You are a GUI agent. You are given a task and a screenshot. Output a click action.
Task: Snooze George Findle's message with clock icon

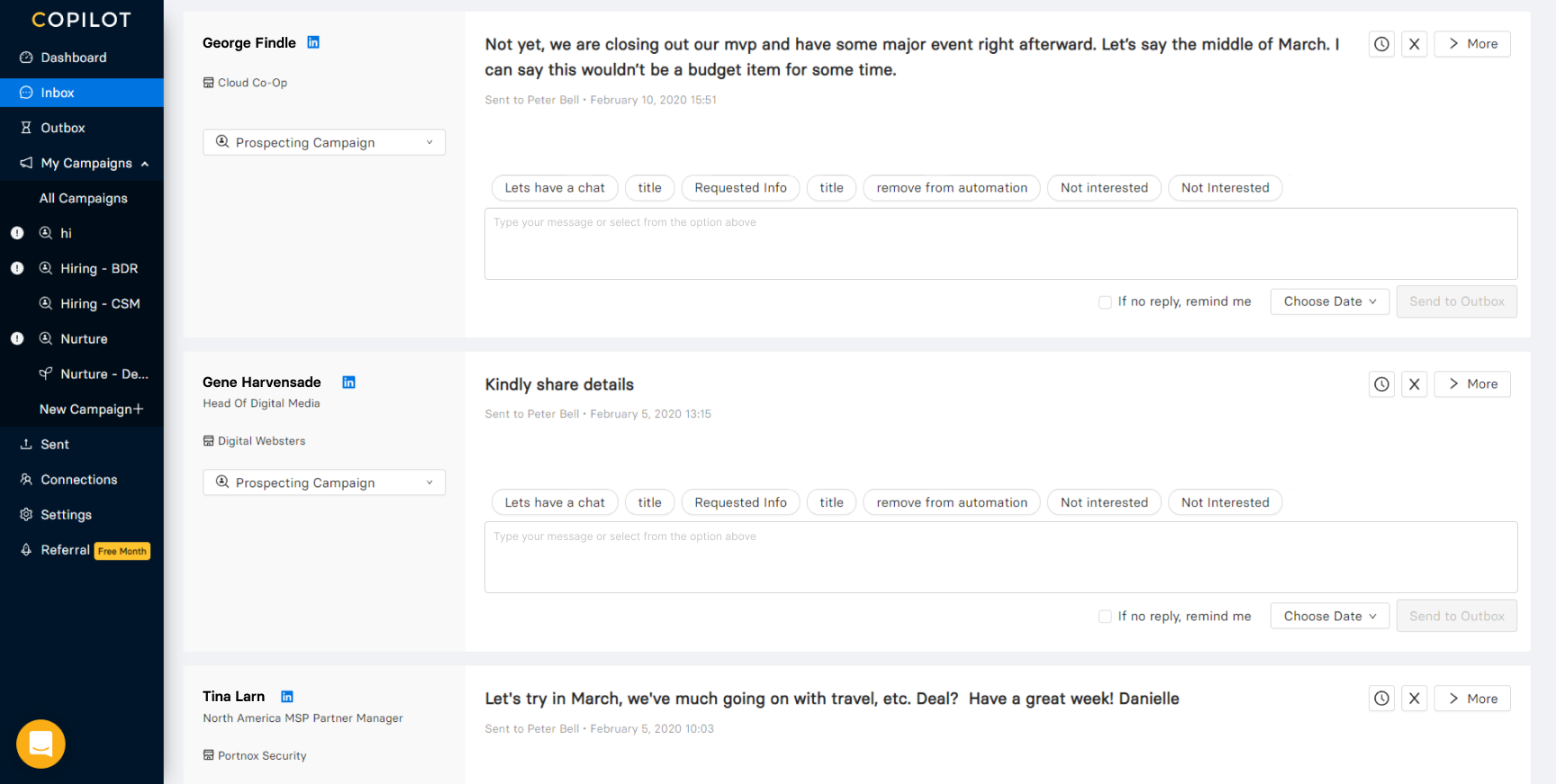click(x=1381, y=44)
